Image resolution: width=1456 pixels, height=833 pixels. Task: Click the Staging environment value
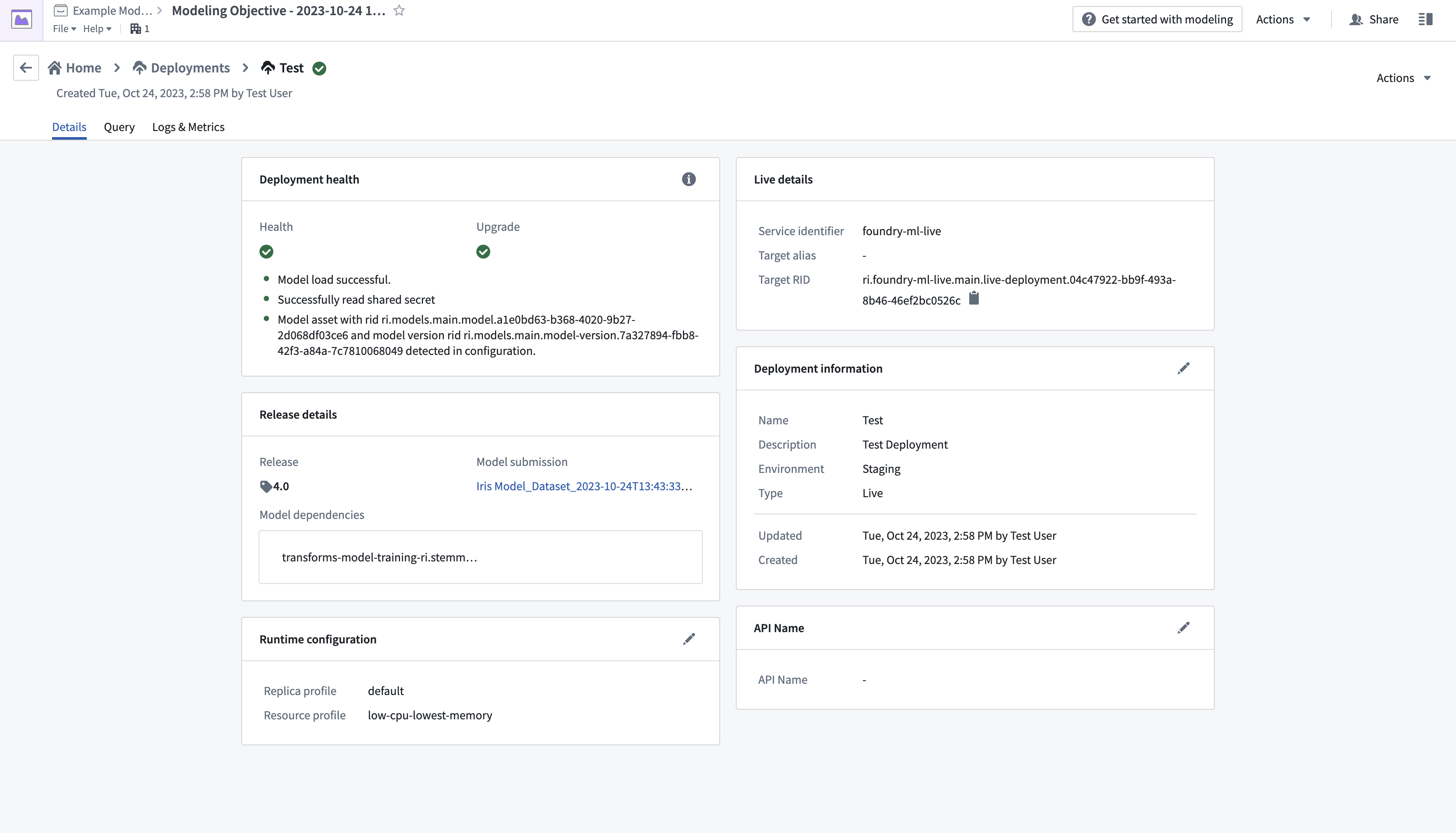(881, 469)
